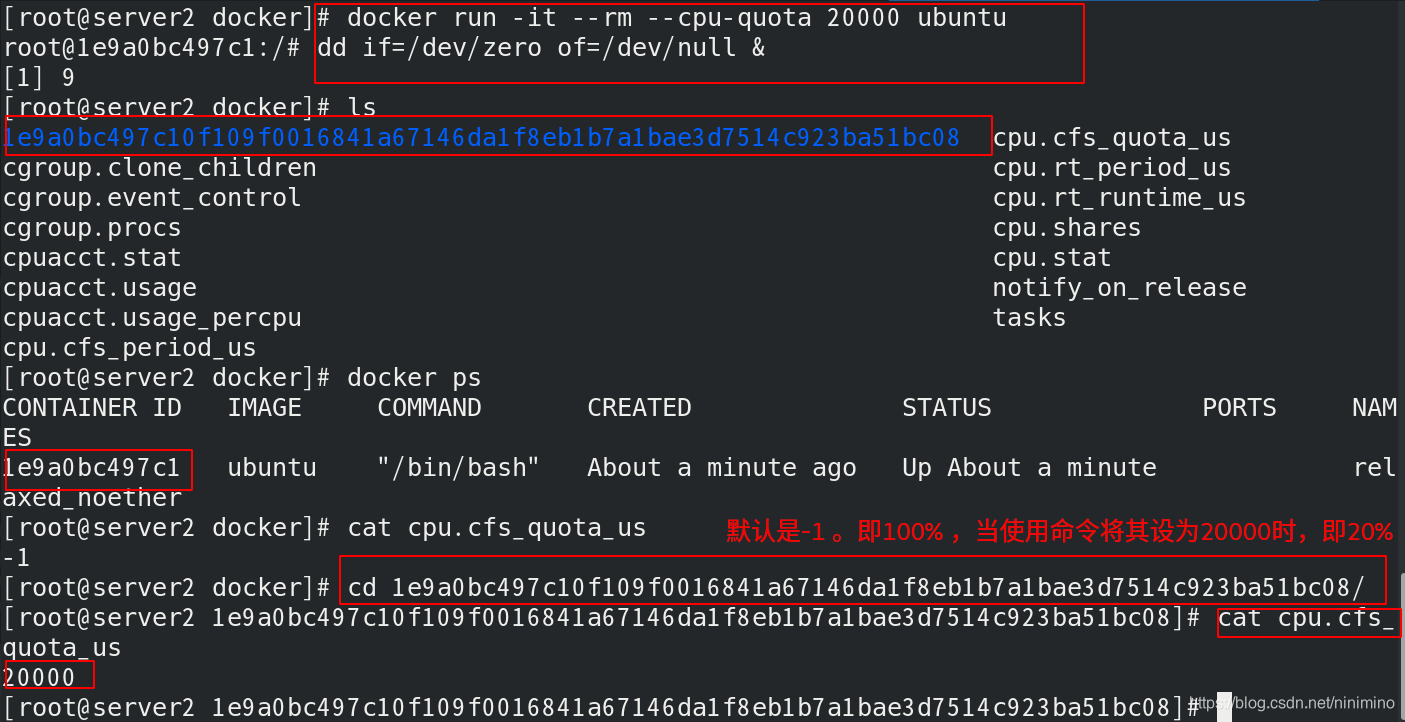Click cgroup.procs in the directory listing
Image resolution: width=1405 pixels, height=722 pixels.
pyautogui.click(x=92, y=228)
